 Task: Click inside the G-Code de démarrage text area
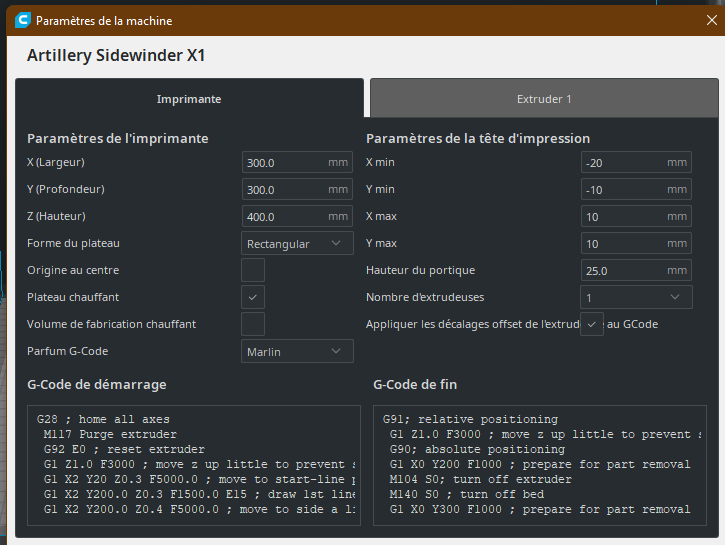pos(194,465)
